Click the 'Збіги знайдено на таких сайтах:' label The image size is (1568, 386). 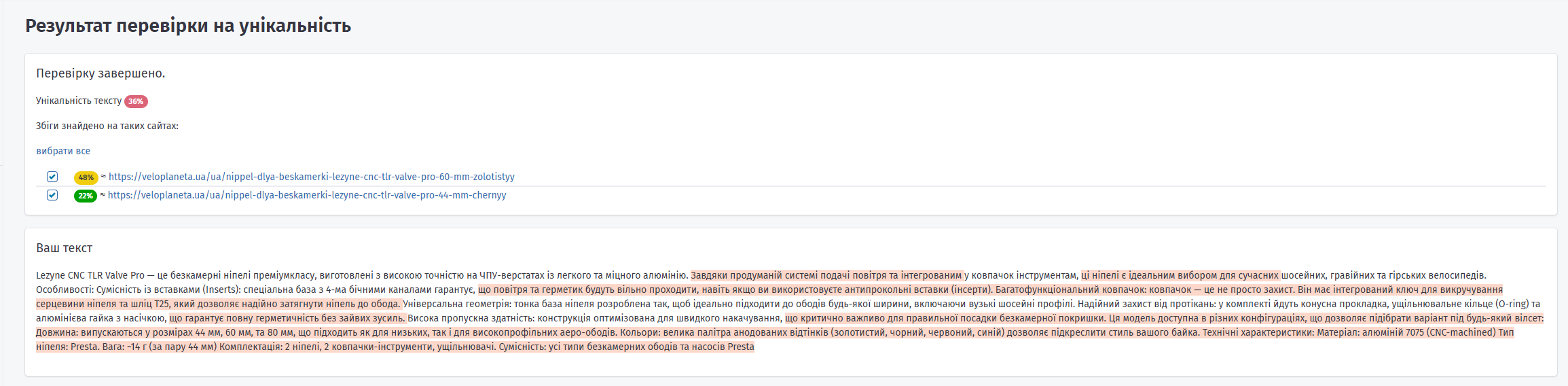click(x=107, y=126)
